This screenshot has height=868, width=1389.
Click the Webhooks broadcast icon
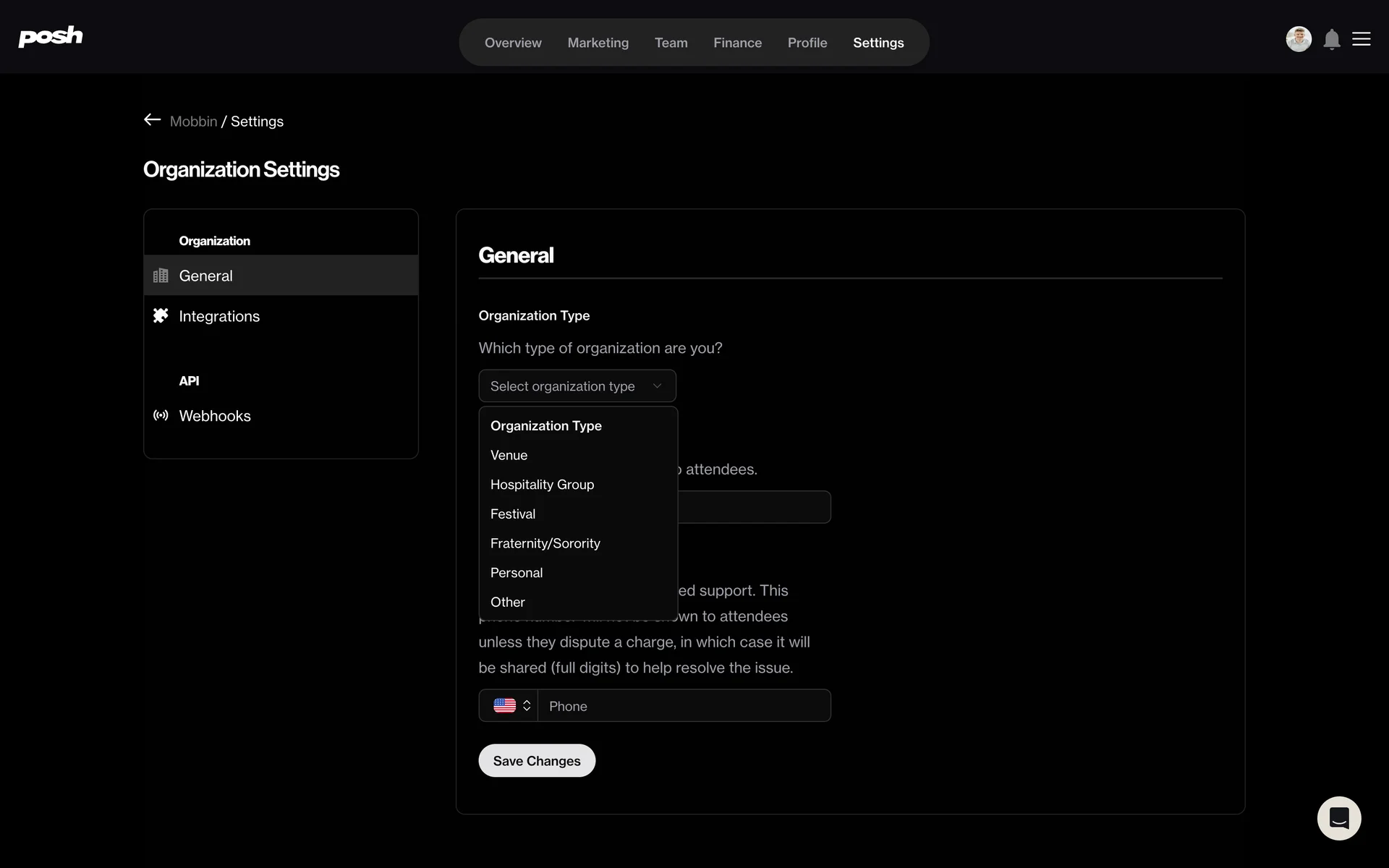coord(161,415)
